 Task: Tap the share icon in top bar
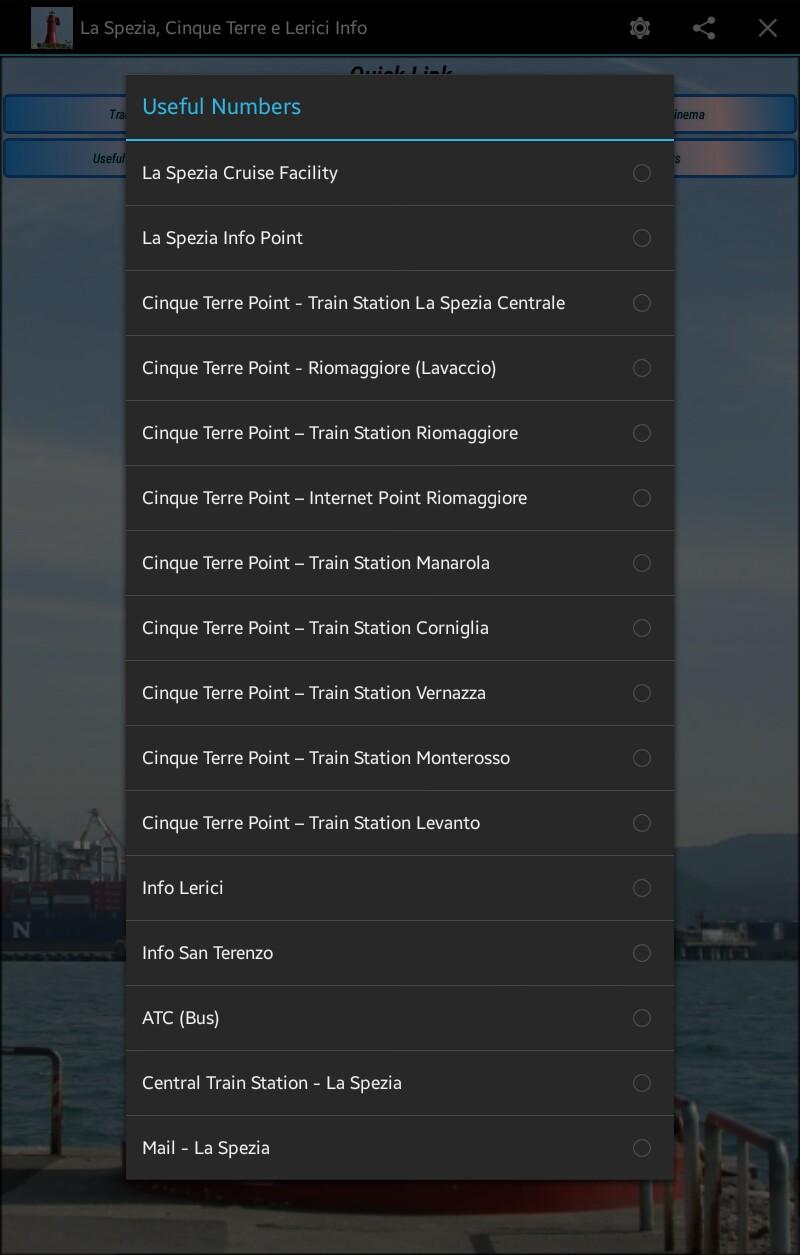pyautogui.click(x=704, y=28)
